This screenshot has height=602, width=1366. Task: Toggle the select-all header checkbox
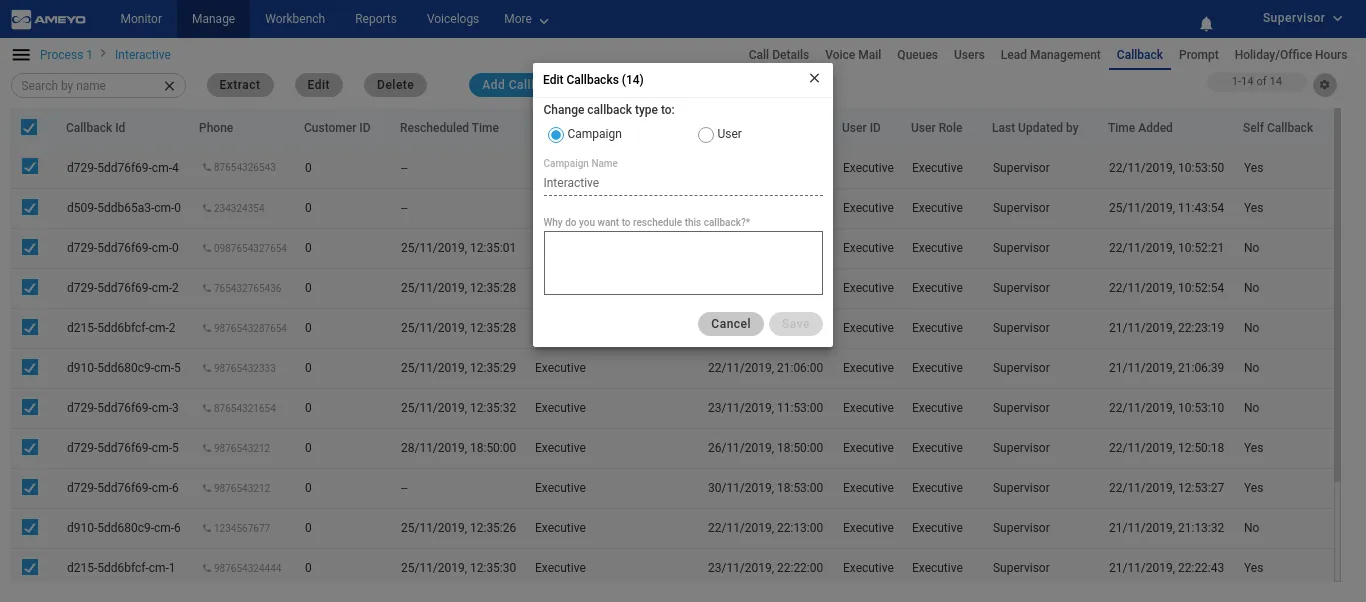(x=29, y=127)
